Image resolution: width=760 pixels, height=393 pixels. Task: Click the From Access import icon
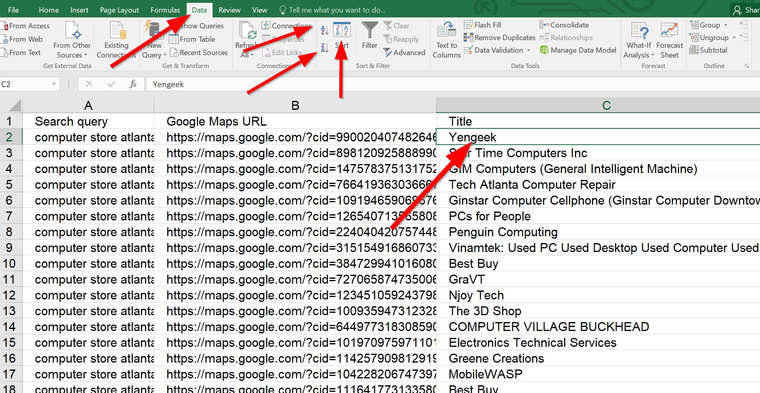4,26
